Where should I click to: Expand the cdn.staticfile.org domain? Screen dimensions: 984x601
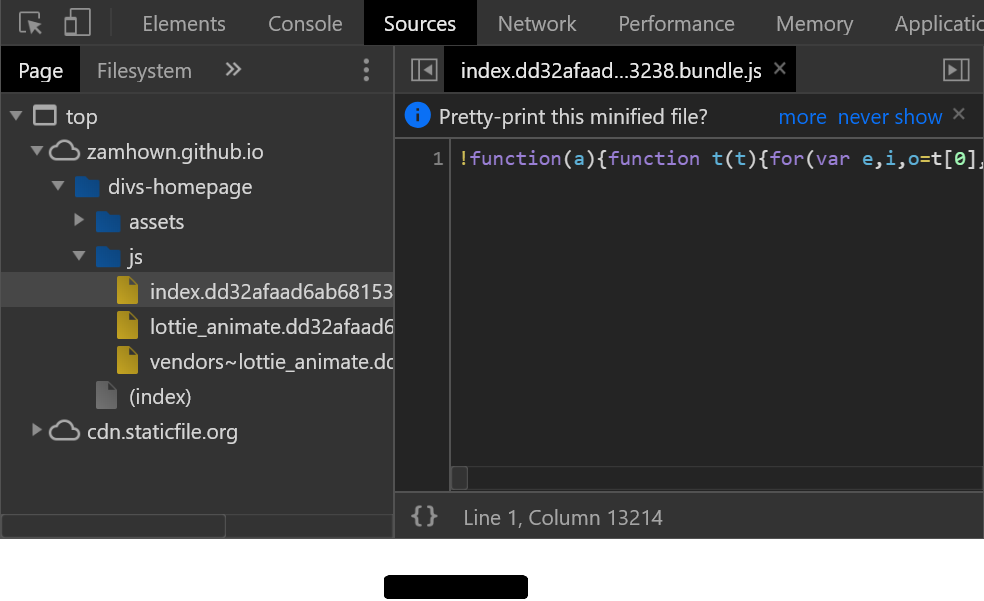(37, 431)
